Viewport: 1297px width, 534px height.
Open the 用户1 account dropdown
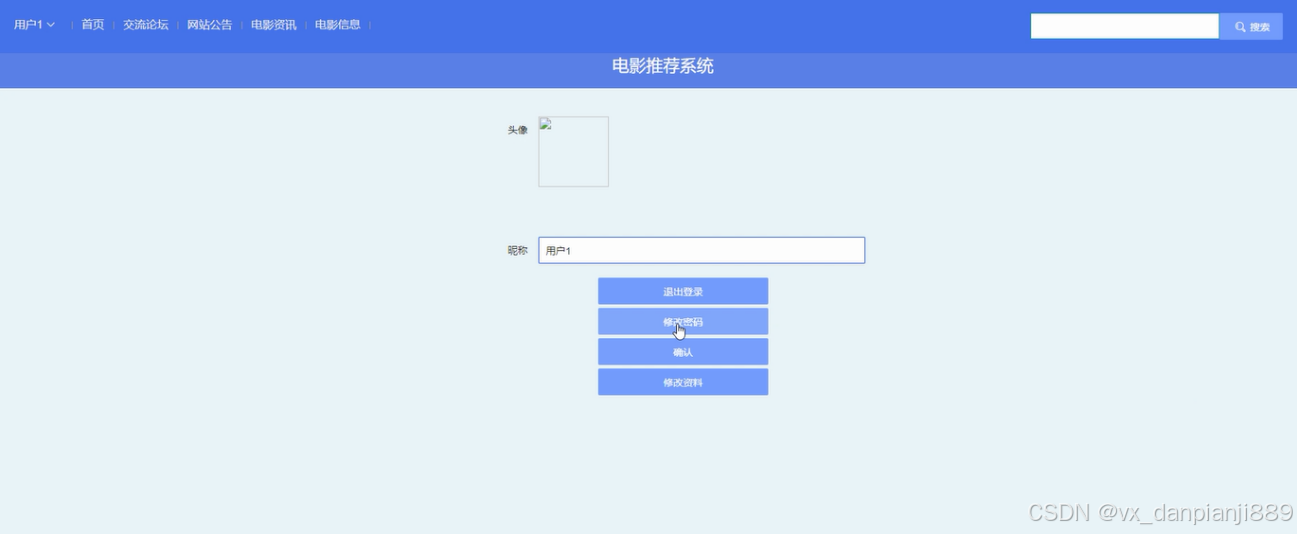tap(34, 25)
